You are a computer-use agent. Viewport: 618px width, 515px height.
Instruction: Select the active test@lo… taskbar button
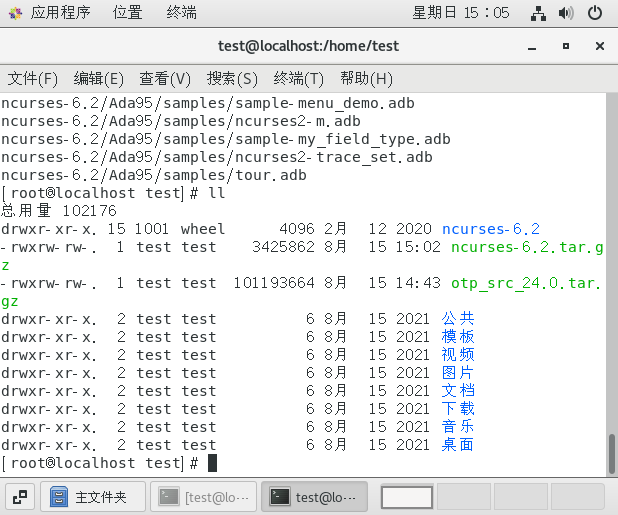point(315,497)
